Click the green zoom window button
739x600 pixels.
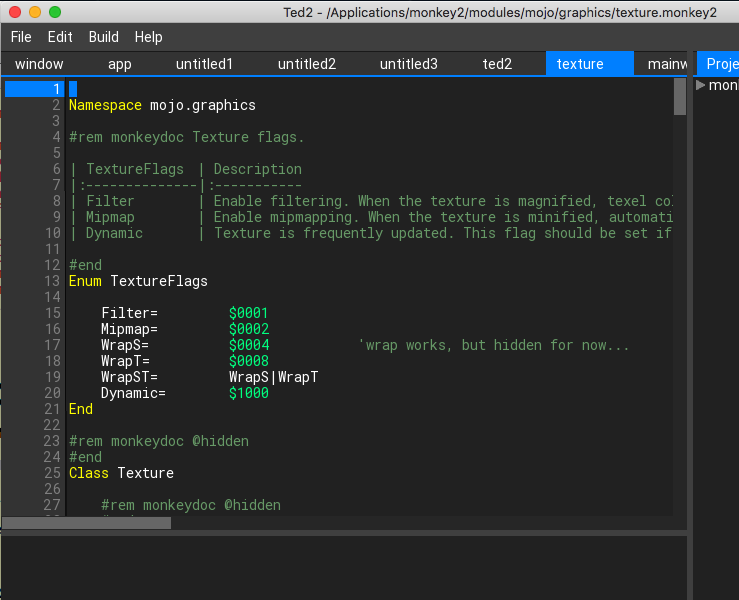click(x=54, y=12)
